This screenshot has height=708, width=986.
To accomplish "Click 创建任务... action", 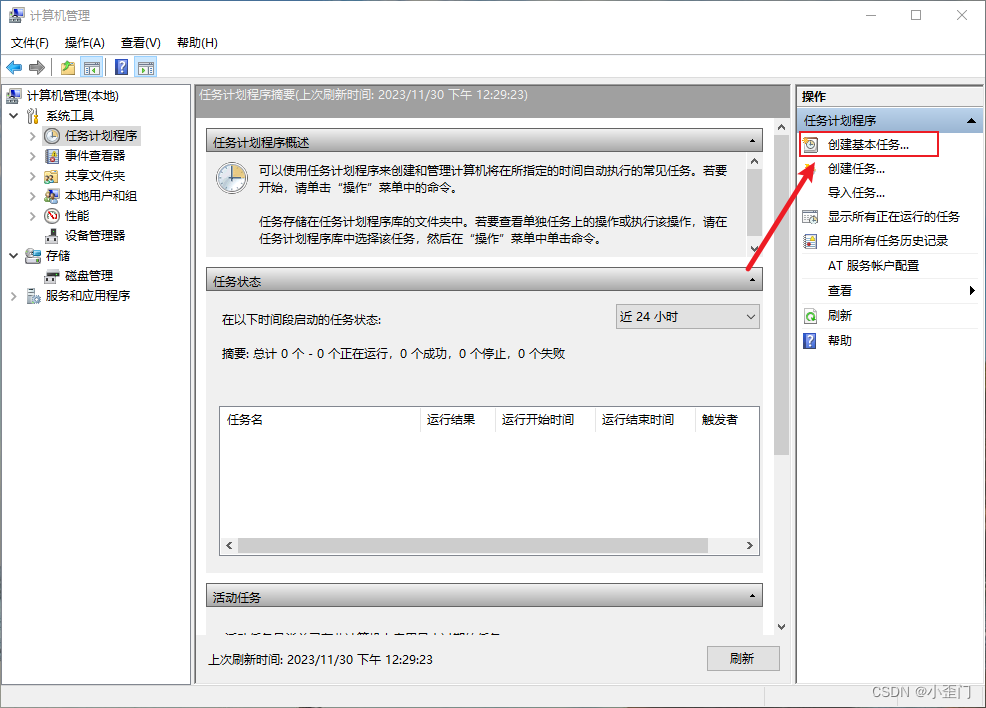I will [856, 169].
